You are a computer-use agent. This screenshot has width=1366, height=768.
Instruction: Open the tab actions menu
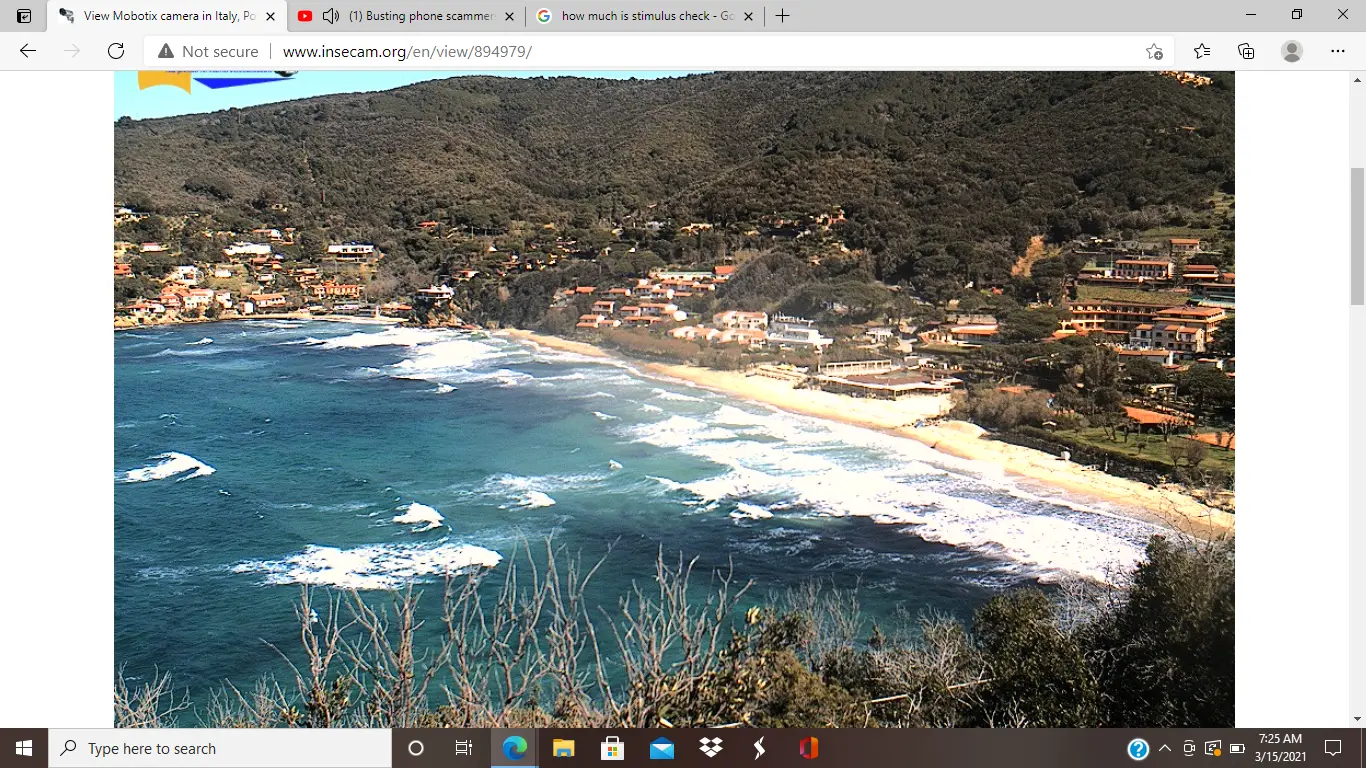click(x=24, y=16)
